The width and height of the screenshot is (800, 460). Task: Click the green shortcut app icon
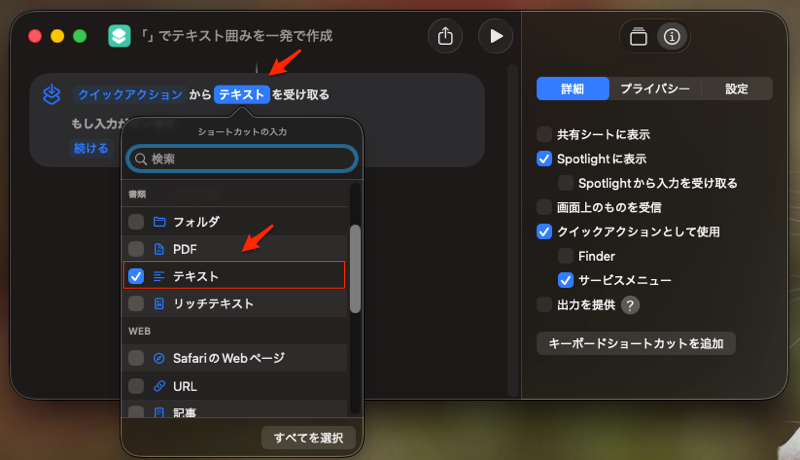119,36
